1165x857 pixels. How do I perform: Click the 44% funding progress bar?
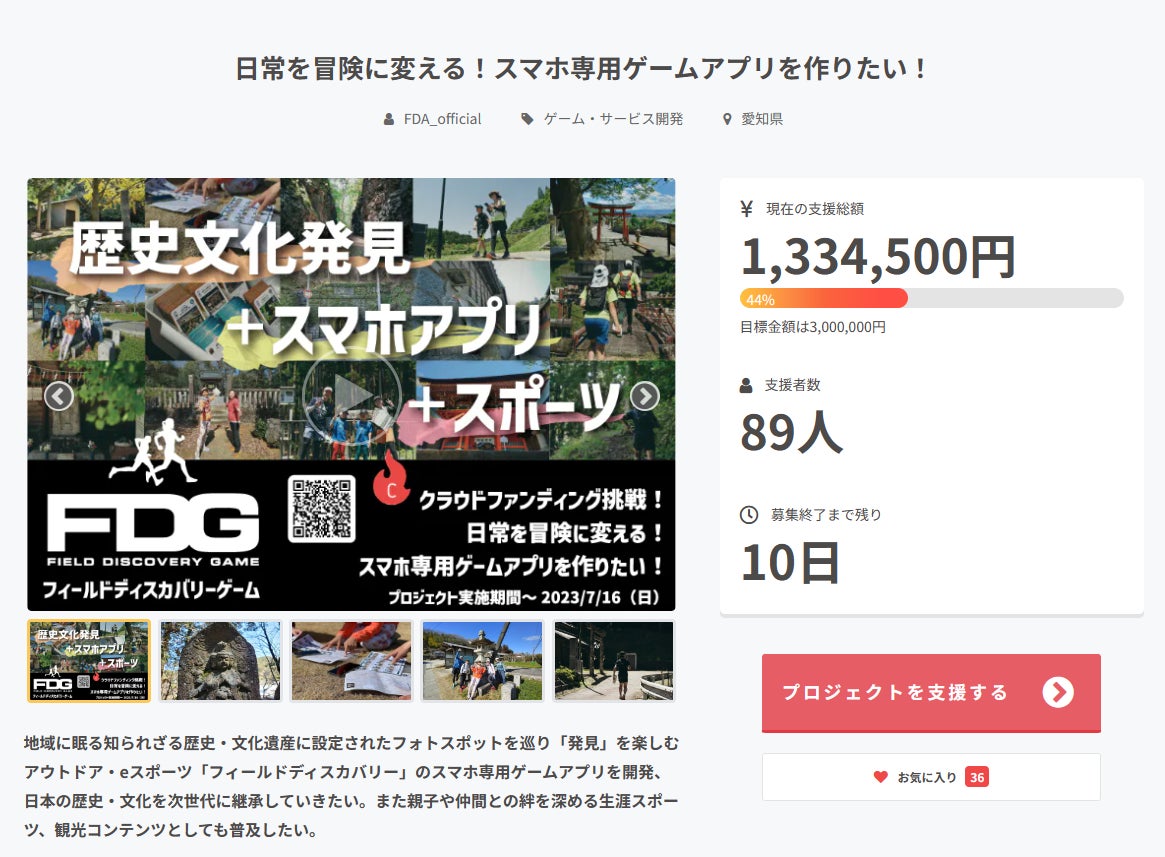[x=931, y=298]
